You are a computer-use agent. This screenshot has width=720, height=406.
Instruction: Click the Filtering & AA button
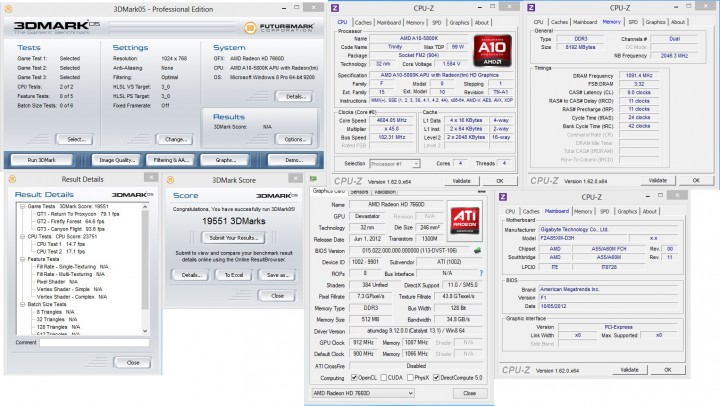pyautogui.click(x=171, y=160)
